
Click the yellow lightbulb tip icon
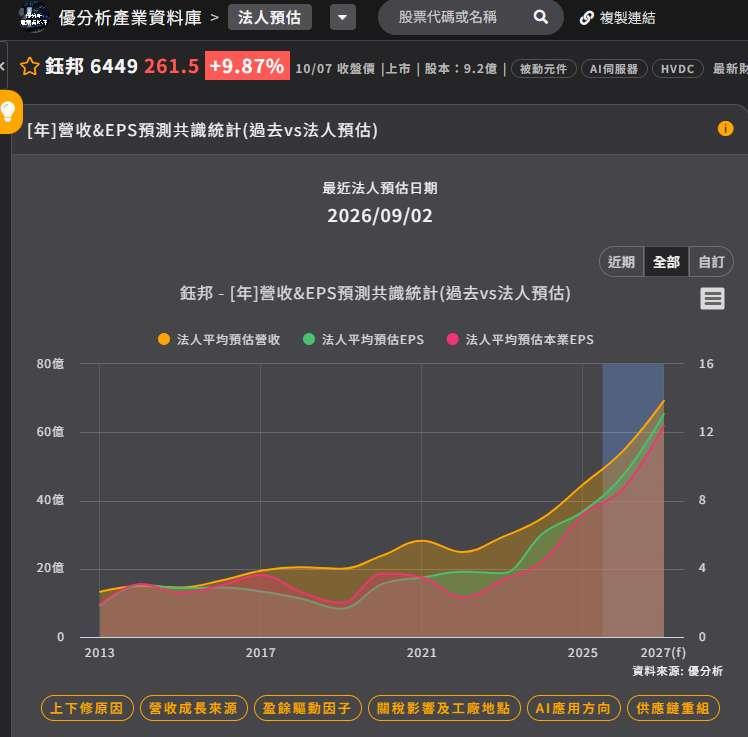[9, 112]
